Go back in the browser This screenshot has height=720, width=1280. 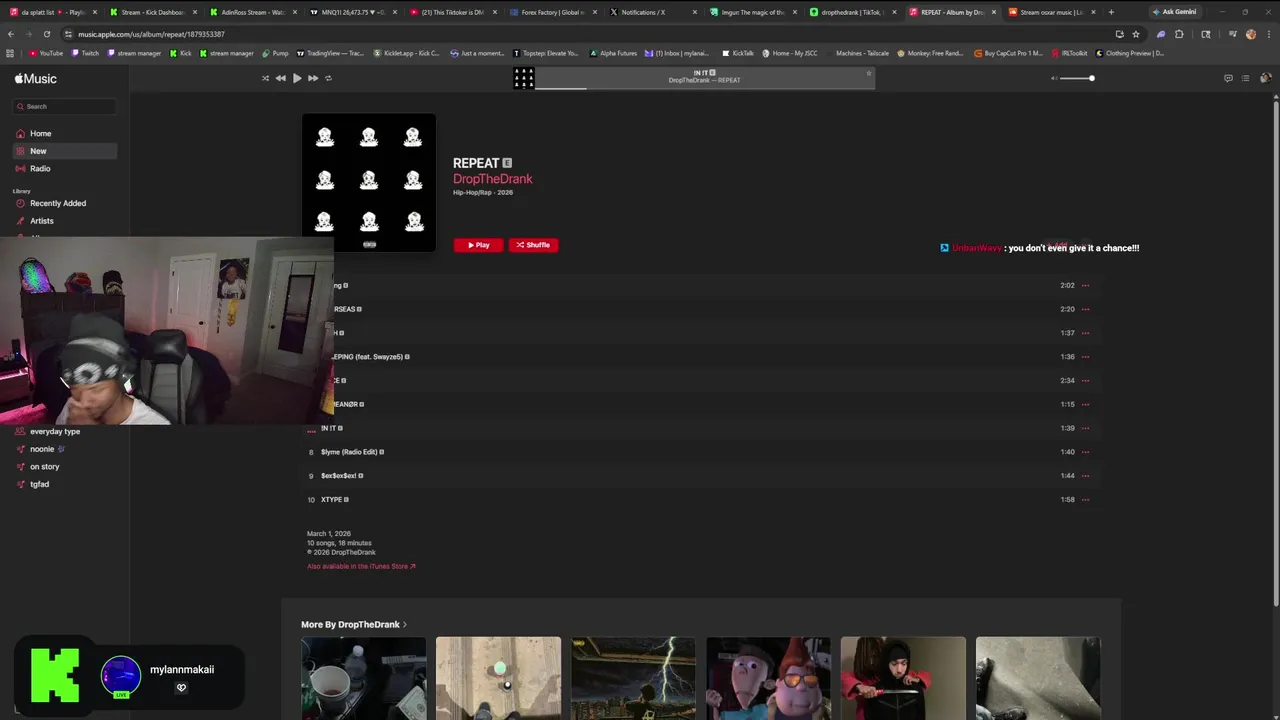pos(11,34)
